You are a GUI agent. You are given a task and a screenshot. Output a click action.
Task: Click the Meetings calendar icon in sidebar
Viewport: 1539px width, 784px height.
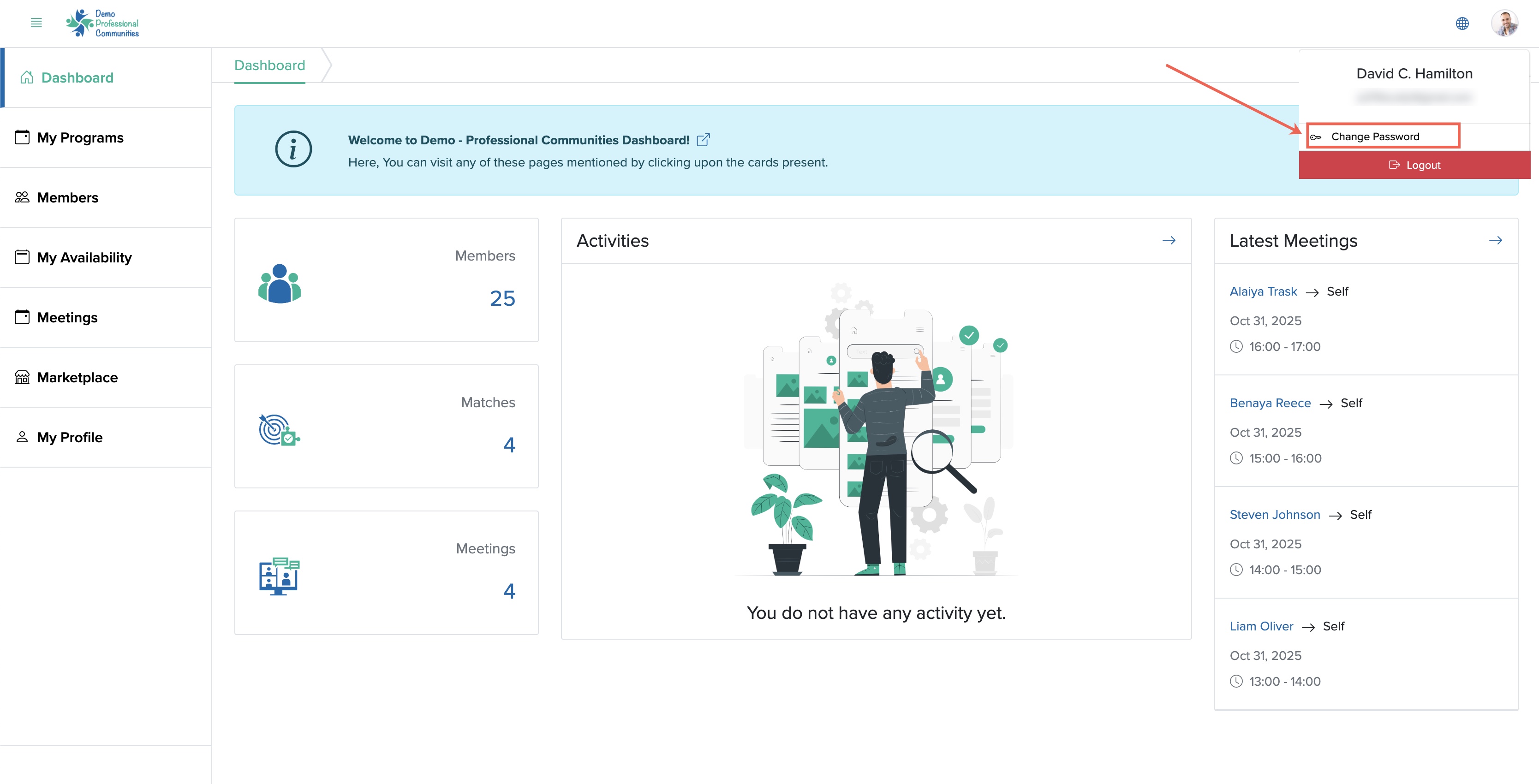[22, 316]
